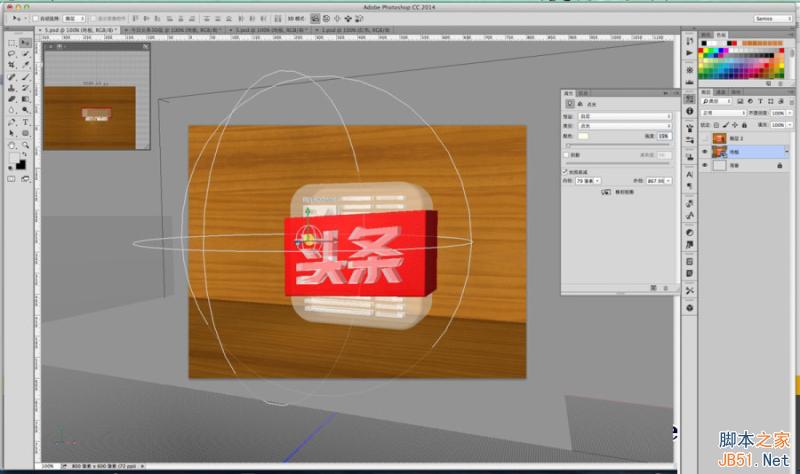The image size is (800, 474).
Task: Open the workspace switcher dropdown
Action: tap(772, 19)
